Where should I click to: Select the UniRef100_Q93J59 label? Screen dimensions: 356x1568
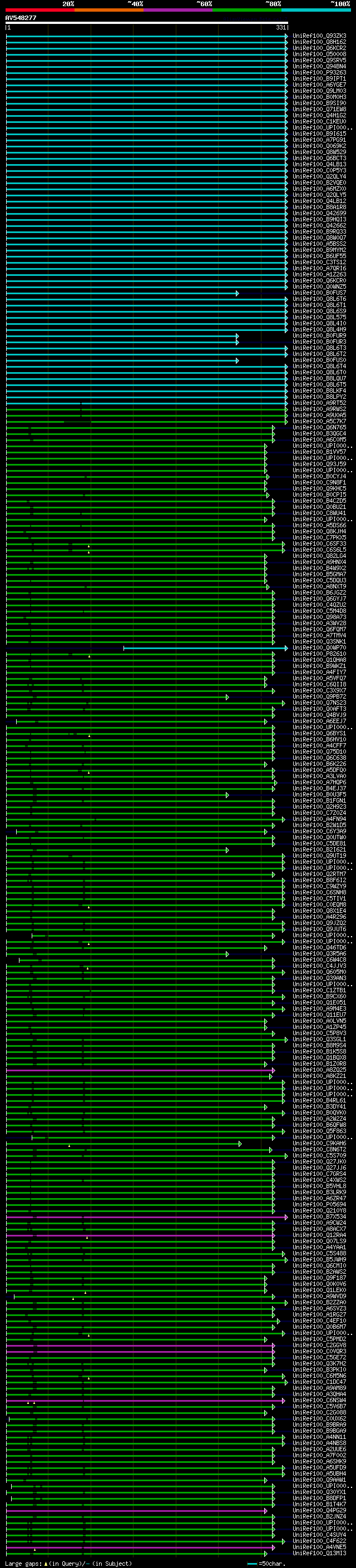319,464
